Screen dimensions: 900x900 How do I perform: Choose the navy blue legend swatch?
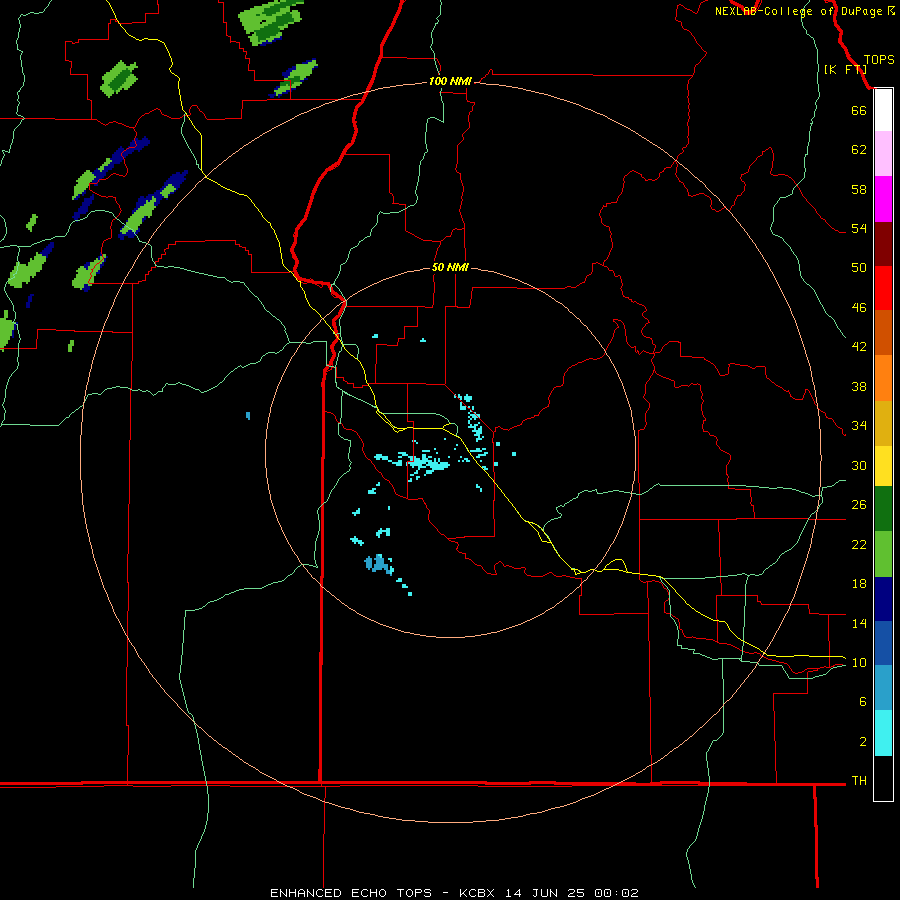point(883,599)
